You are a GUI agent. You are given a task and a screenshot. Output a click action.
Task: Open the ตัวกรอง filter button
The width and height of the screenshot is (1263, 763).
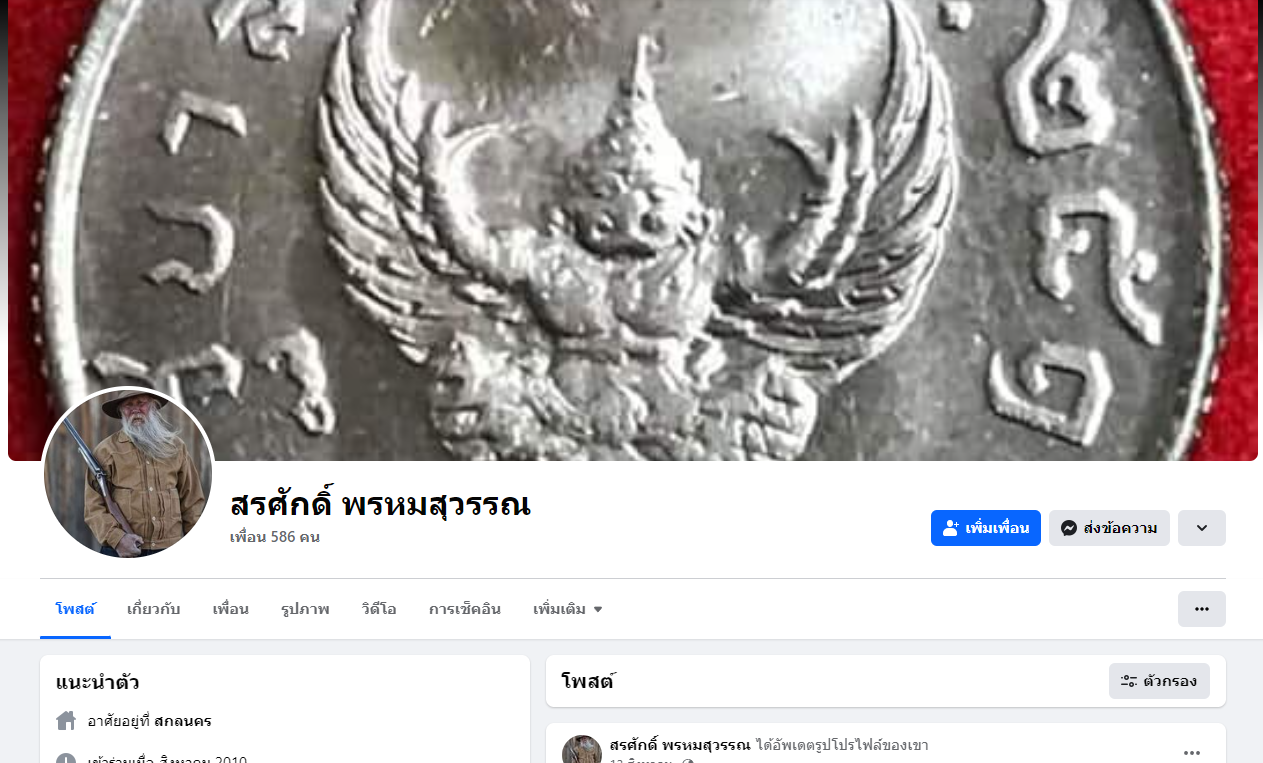[x=1159, y=681]
